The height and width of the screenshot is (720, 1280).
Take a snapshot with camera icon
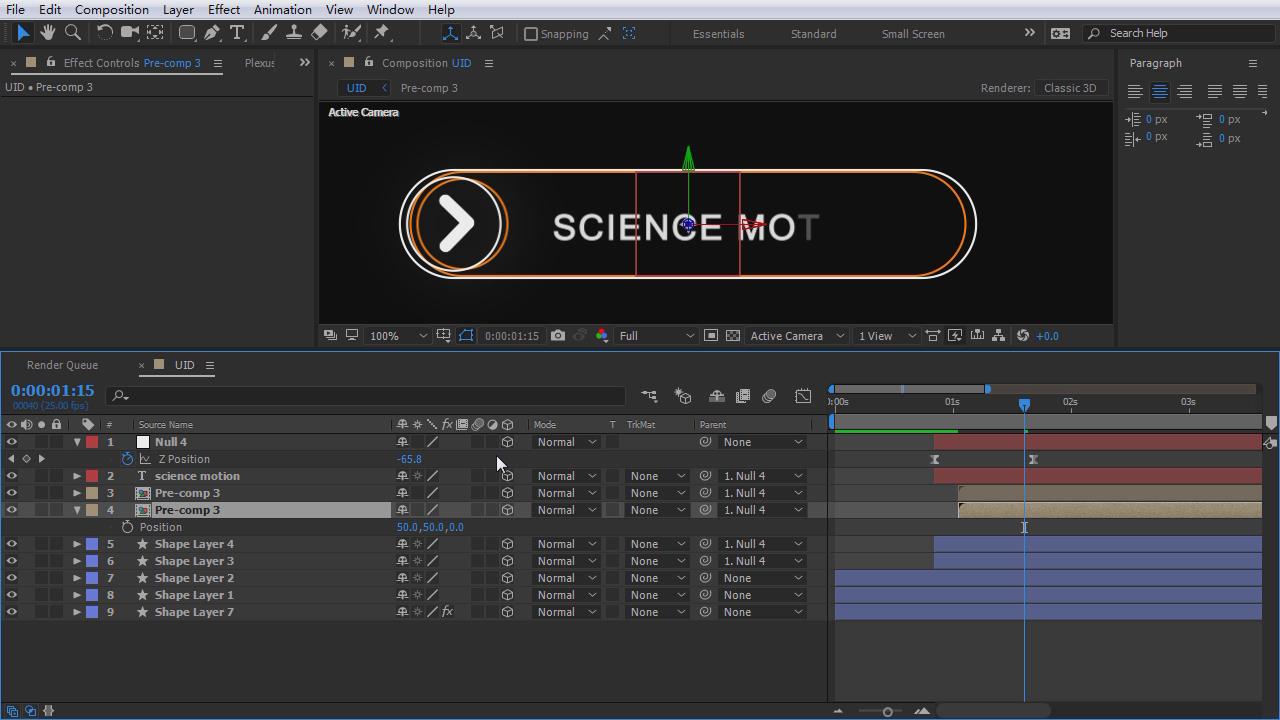pyautogui.click(x=558, y=336)
